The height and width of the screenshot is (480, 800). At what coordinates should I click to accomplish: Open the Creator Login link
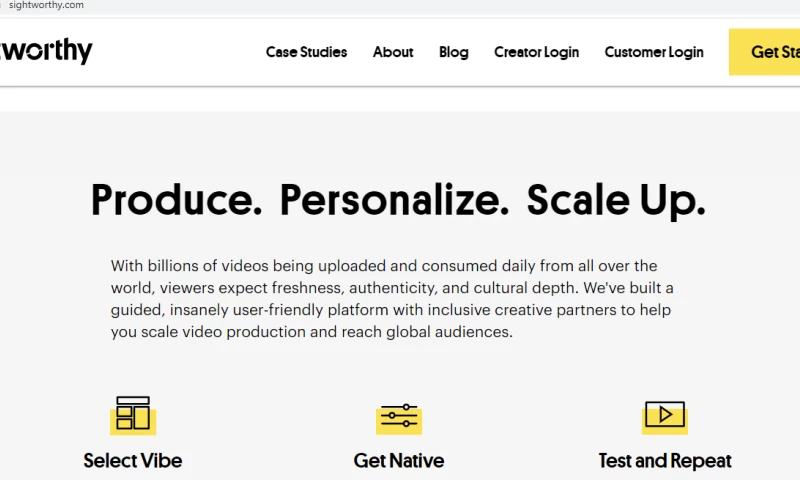[536, 52]
